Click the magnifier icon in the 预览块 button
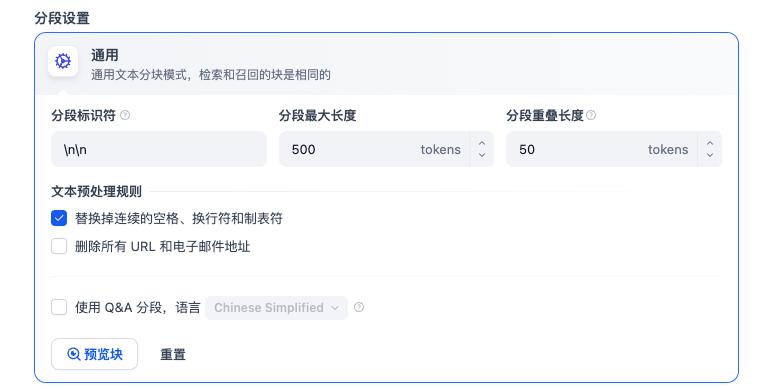 coord(73,354)
